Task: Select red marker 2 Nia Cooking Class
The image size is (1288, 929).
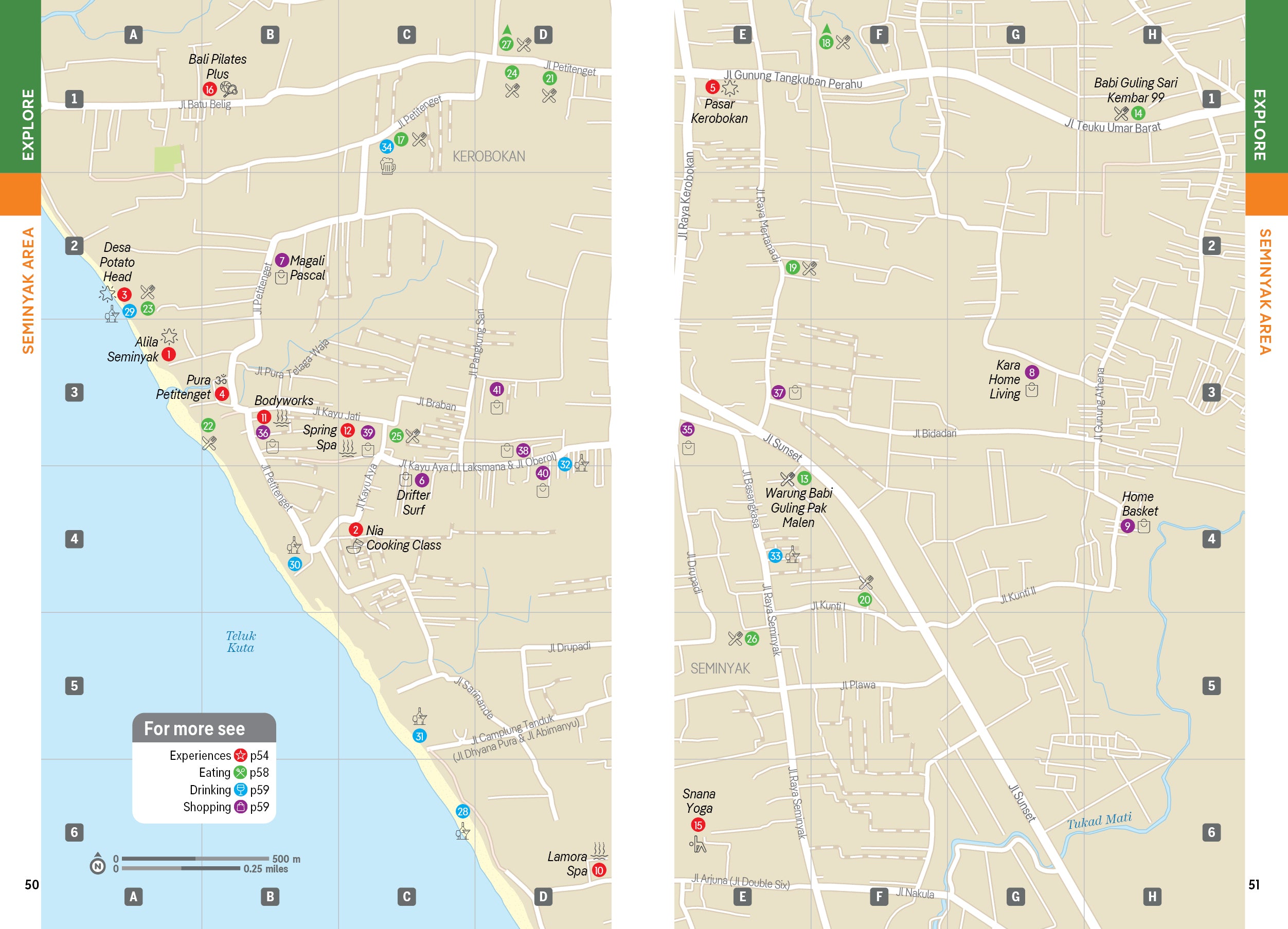Action: (x=355, y=530)
